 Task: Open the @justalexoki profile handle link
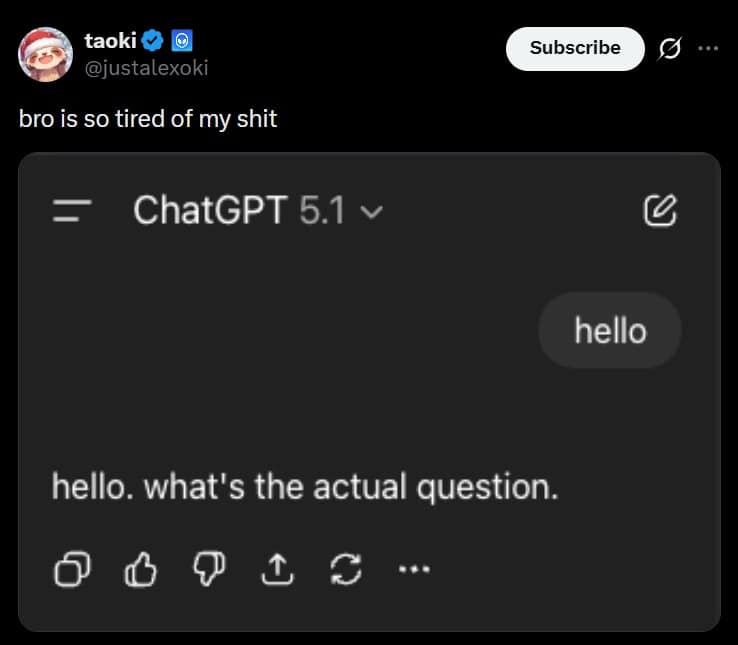(x=146, y=68)
